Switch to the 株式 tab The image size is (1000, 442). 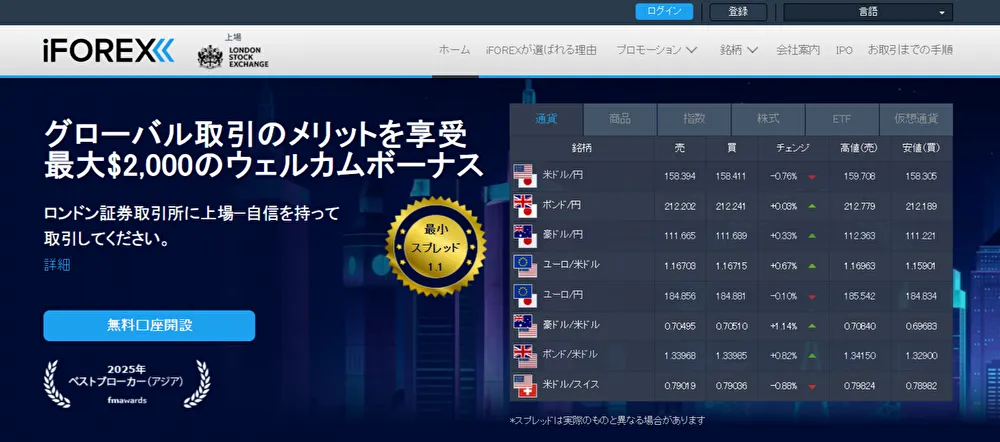point(768,119)
